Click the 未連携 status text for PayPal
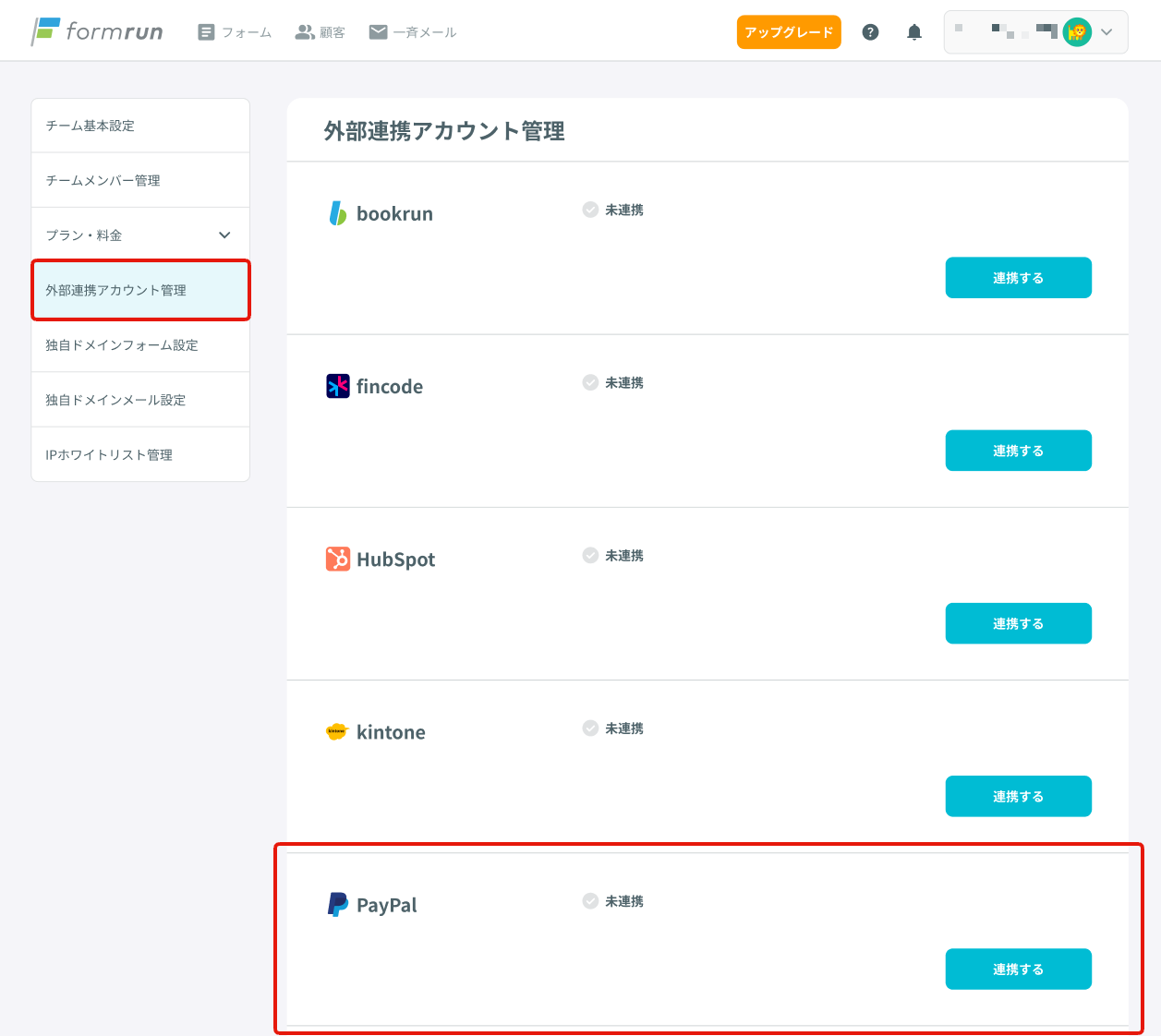 pos(624,900)
